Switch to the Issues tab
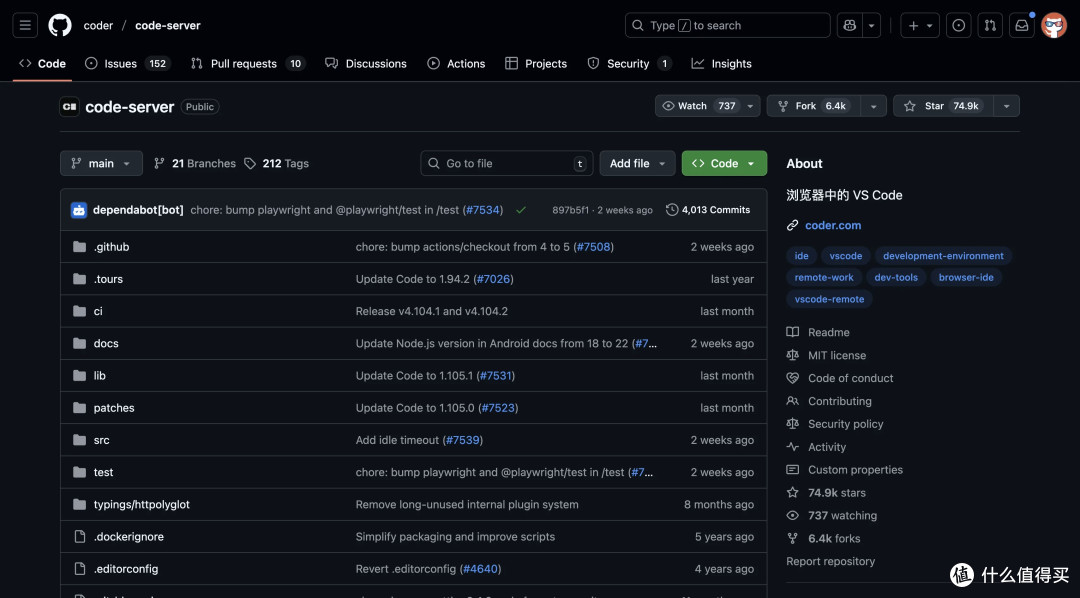This screenshot has width=1080, height=598. coord(127,63)
